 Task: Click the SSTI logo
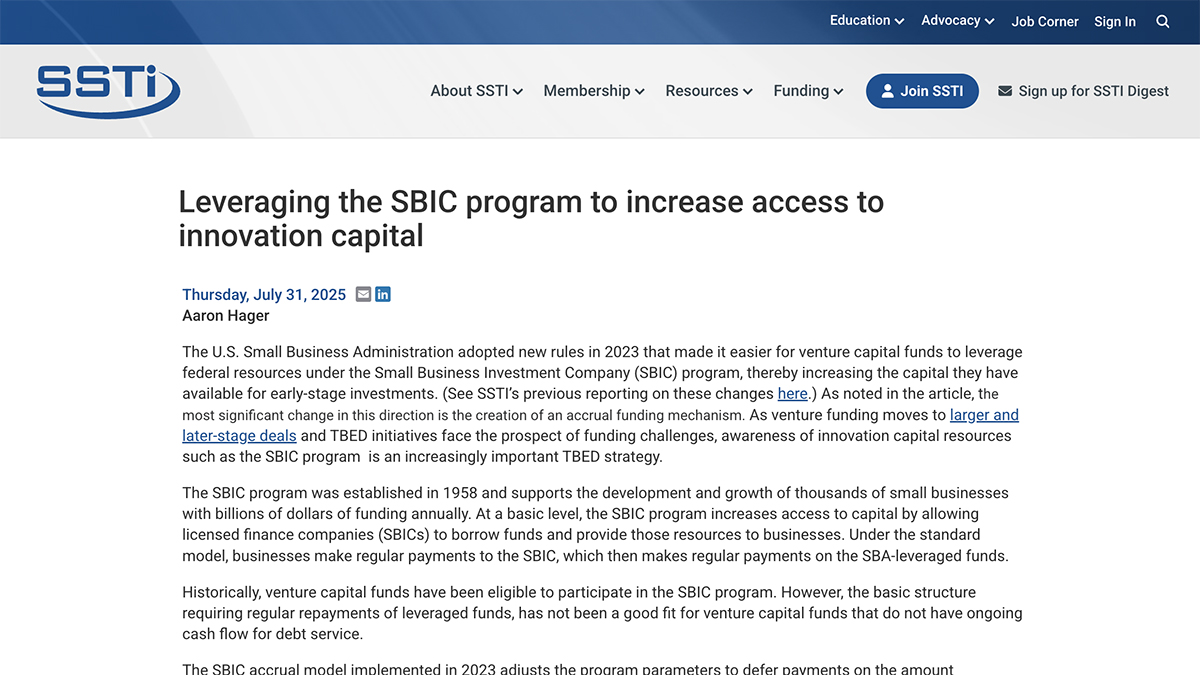click(x=108, y=91)
